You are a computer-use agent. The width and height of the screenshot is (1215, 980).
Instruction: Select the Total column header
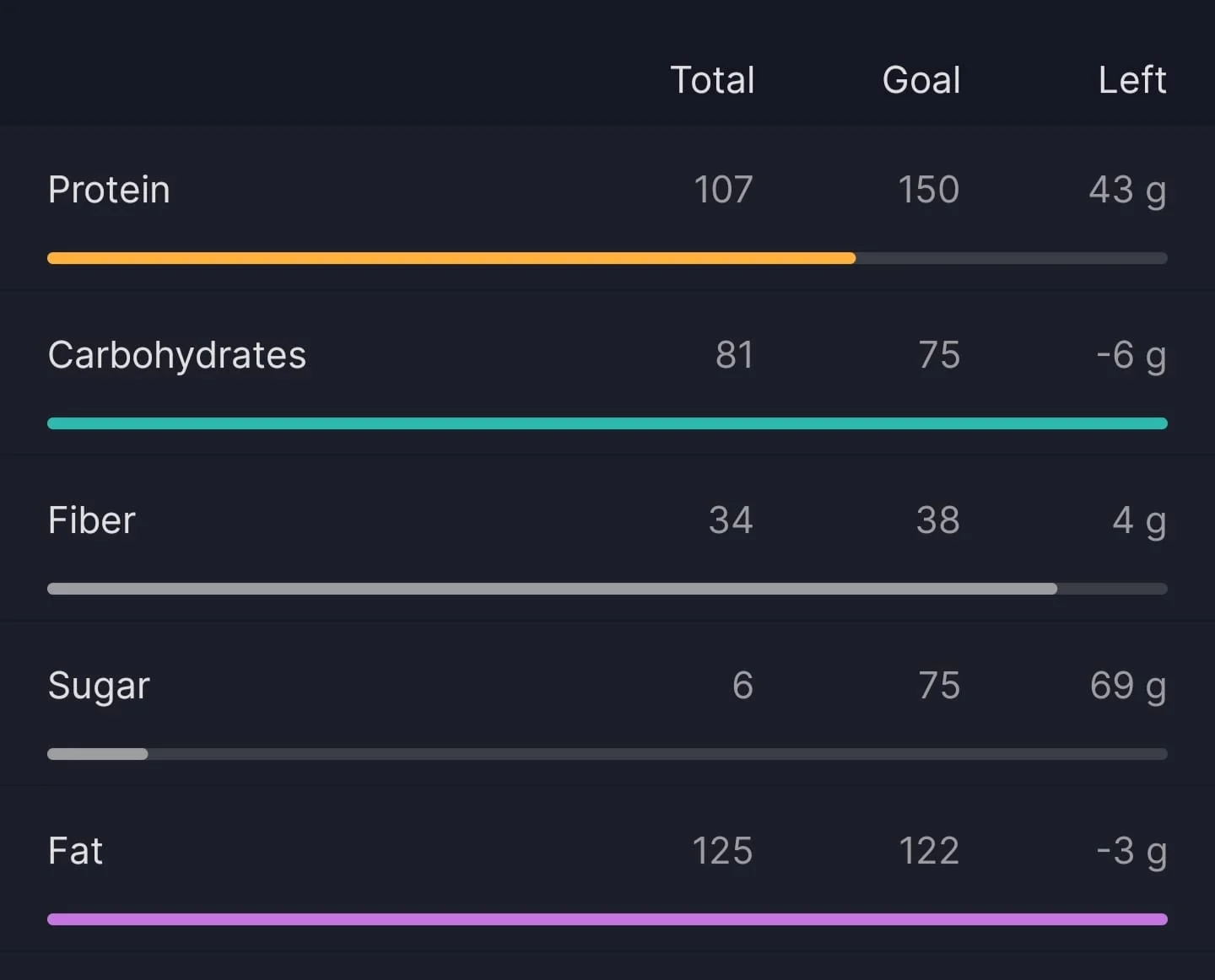click(x=712, y=80)
